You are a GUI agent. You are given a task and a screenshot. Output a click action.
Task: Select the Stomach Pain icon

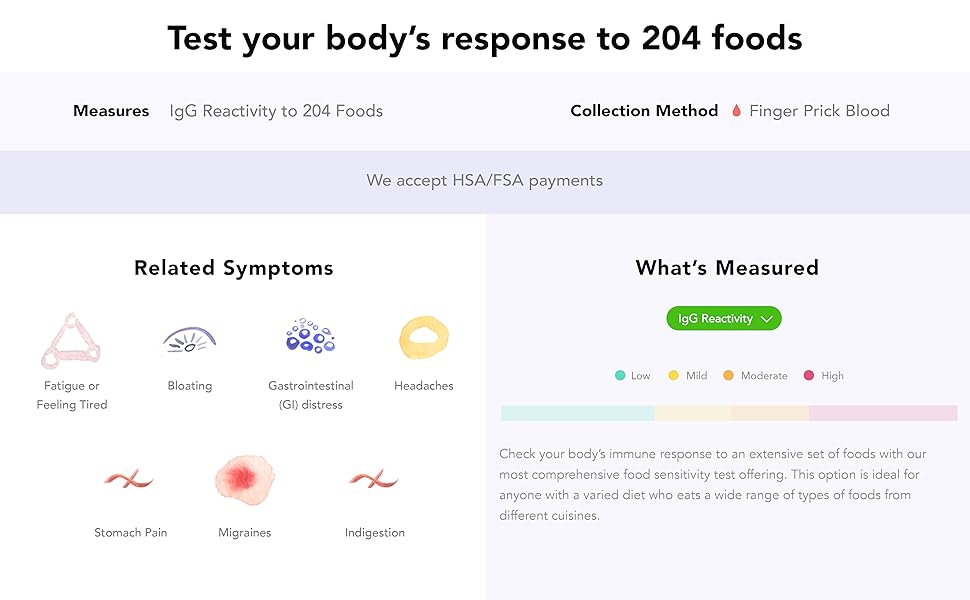point(129,481)
